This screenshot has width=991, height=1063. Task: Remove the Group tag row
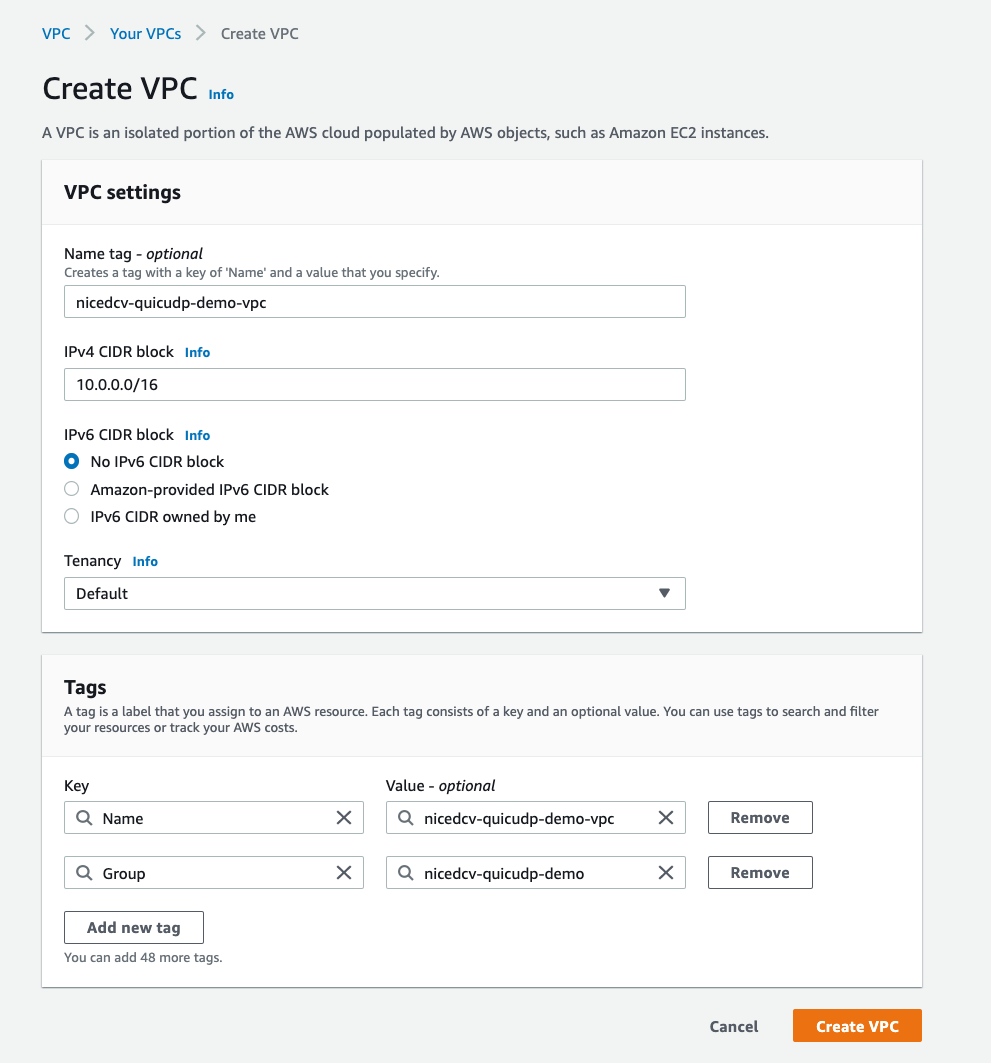pyautogui.click(x=759, y=873)
